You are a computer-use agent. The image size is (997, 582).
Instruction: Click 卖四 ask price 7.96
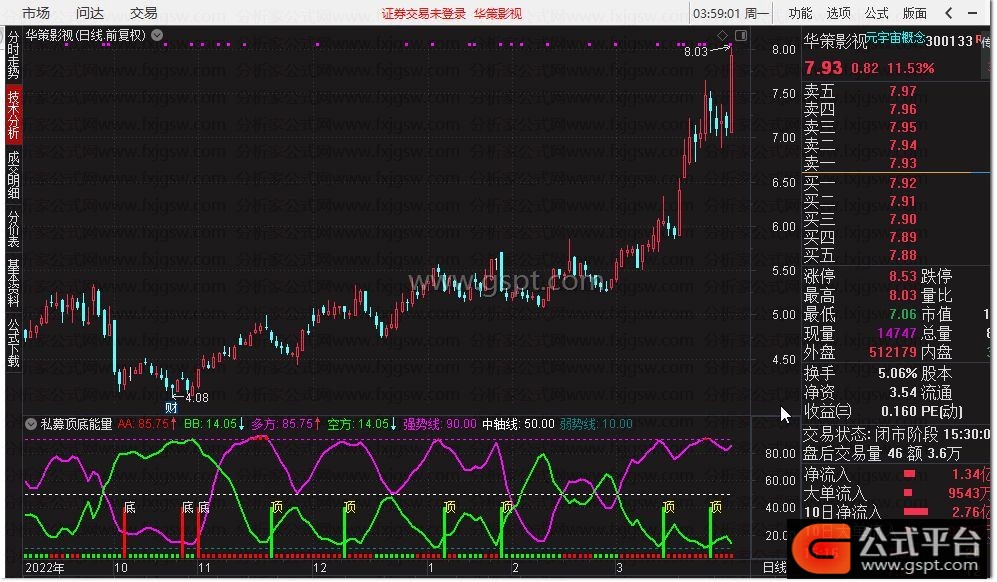tap(902, 109)
